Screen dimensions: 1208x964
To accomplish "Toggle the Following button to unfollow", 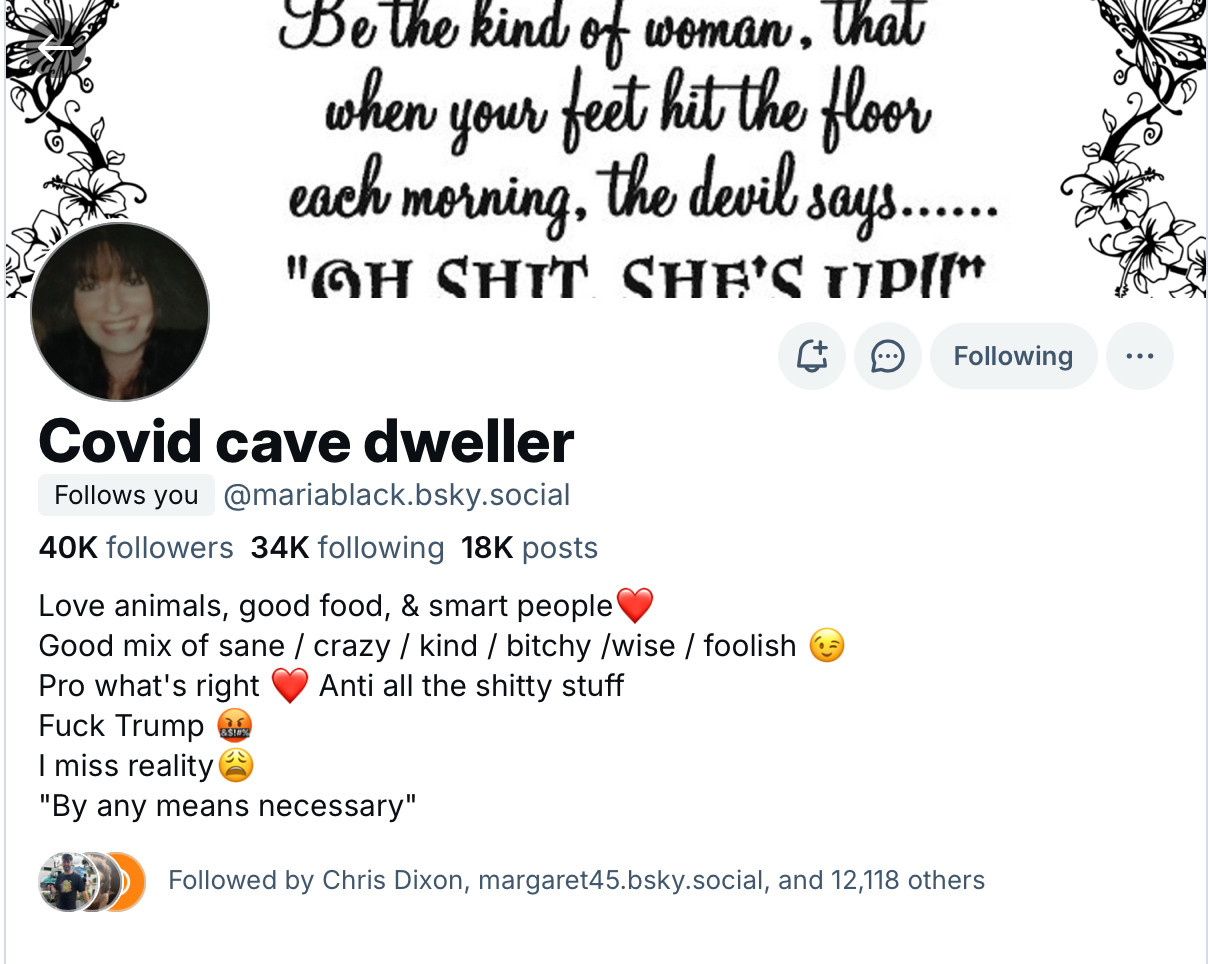I will pyautogui.click(x=1013, y=356).
